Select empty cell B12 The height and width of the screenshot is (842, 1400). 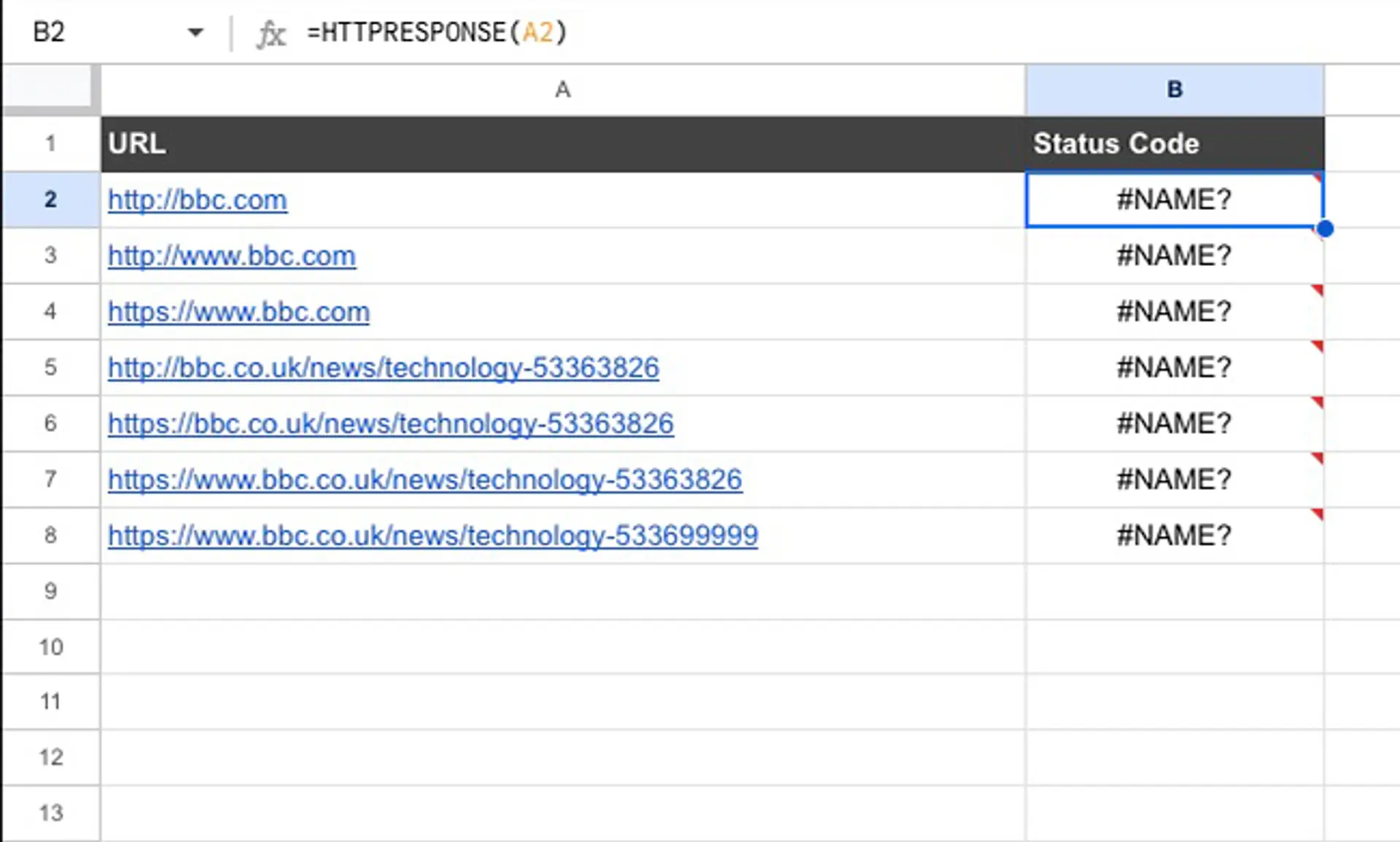(1175, 758)
